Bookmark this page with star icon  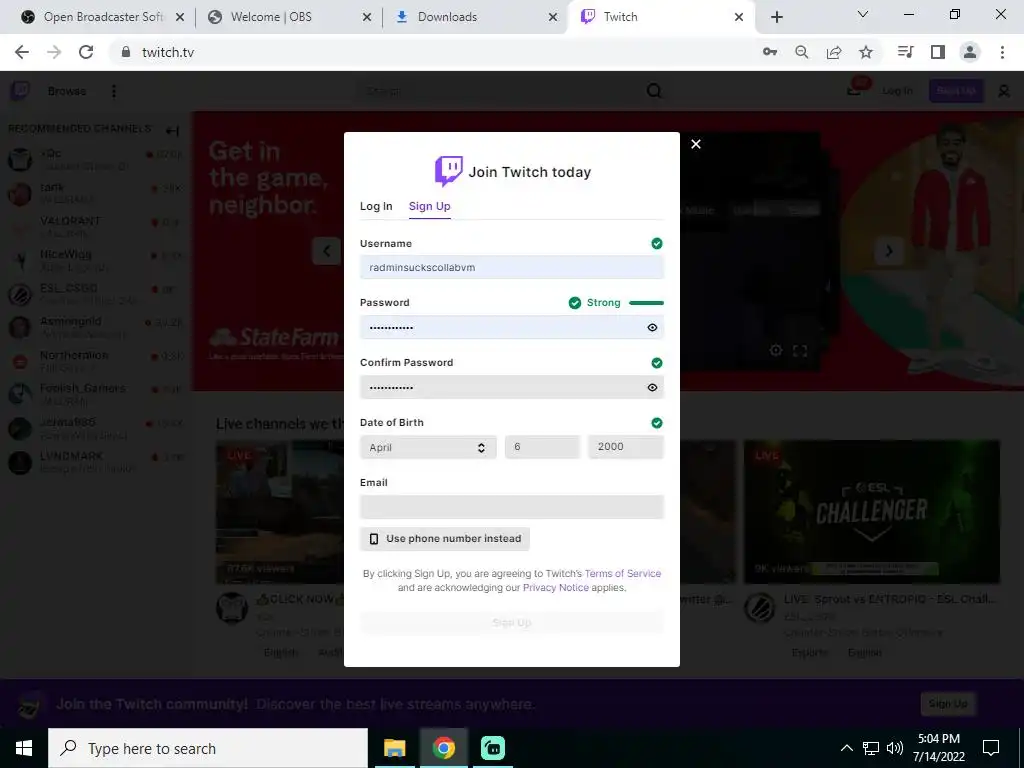point(866,52)
